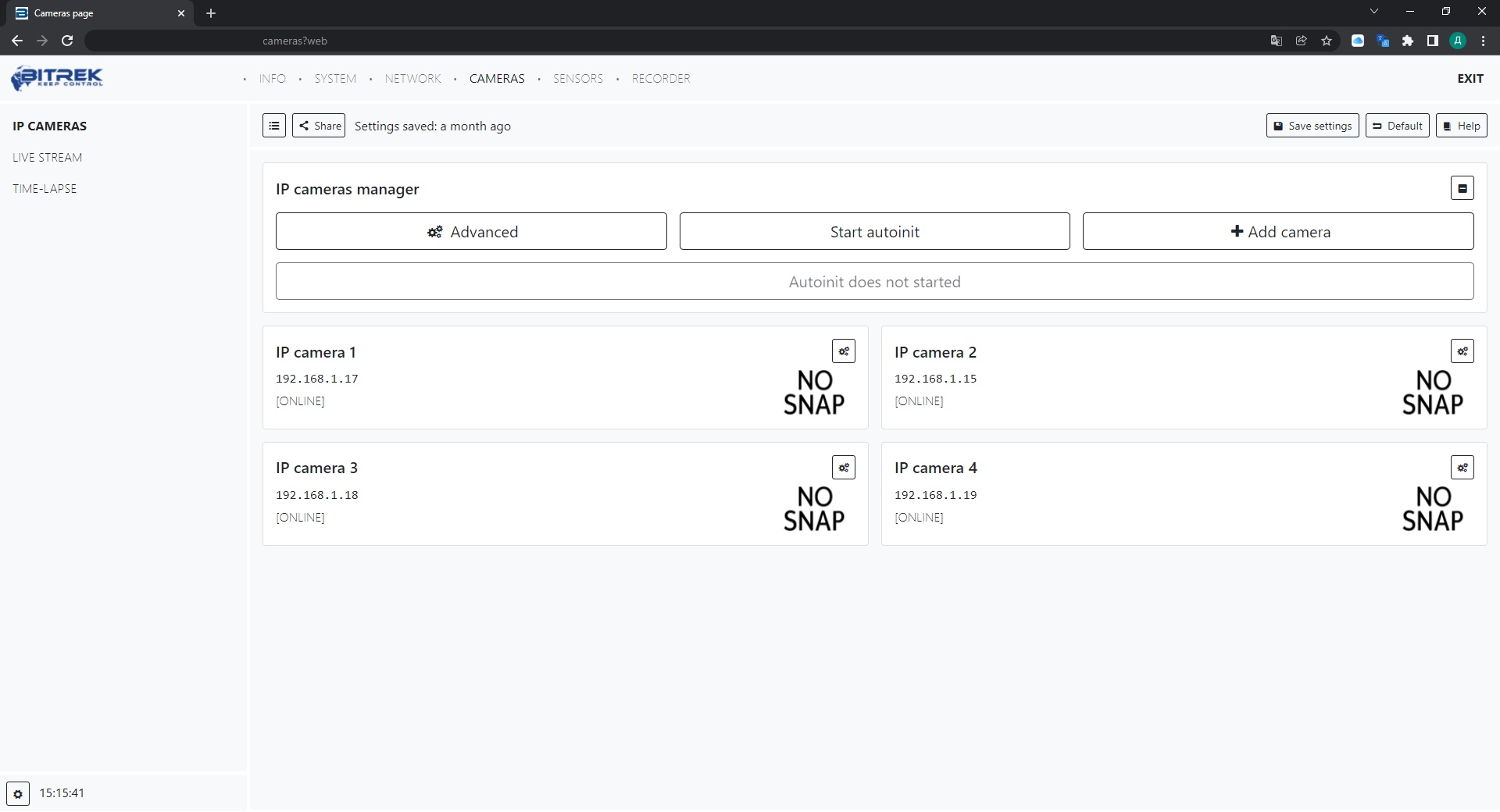Select LIVE STREAM in the sidebar

point(48,158)
